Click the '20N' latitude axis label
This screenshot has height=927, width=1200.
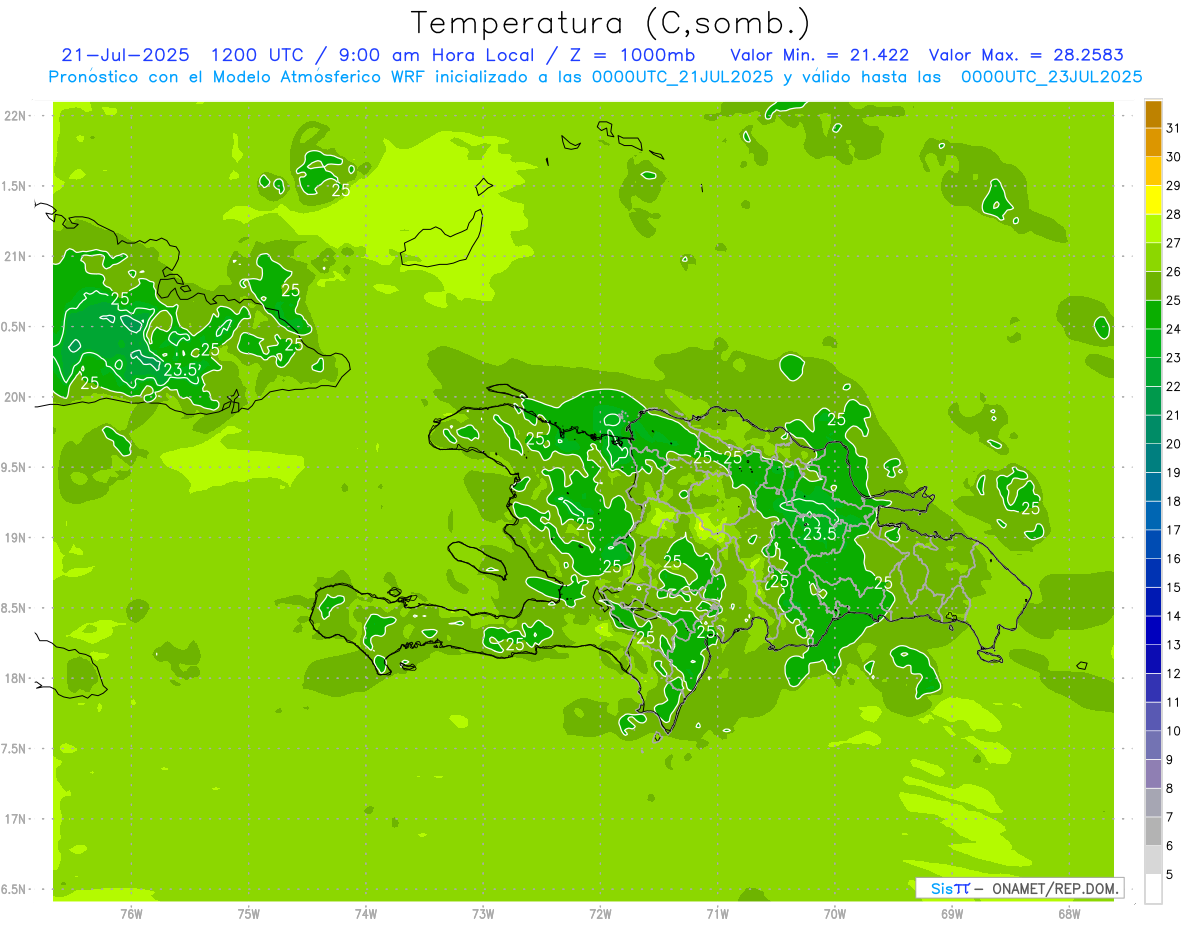(x=16, y=397)
